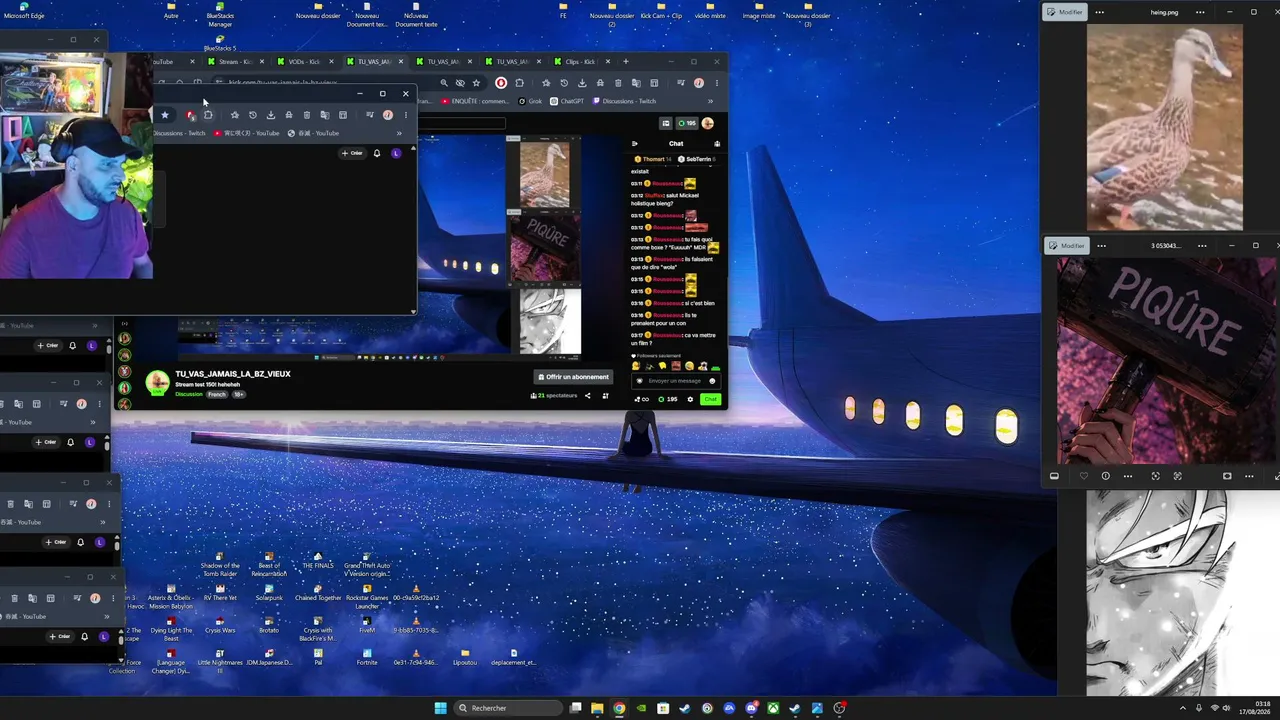
Task: Open history icon in front small window
Action: pyautogui.click(x=252, y=115)
